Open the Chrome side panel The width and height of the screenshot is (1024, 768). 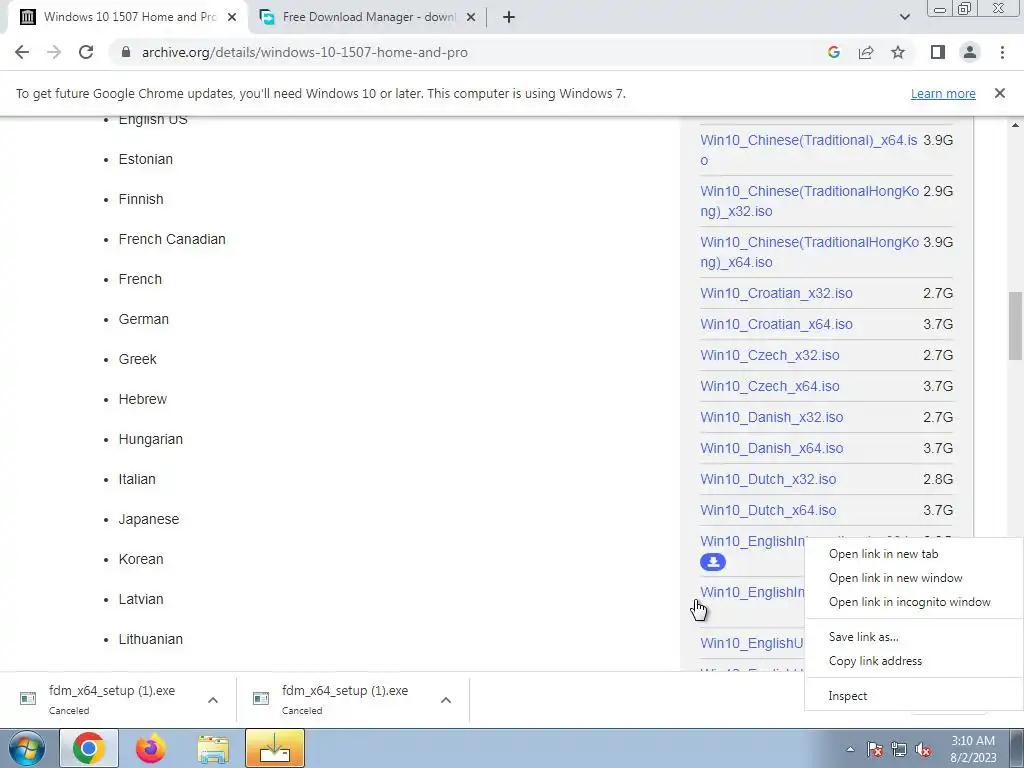938,52
